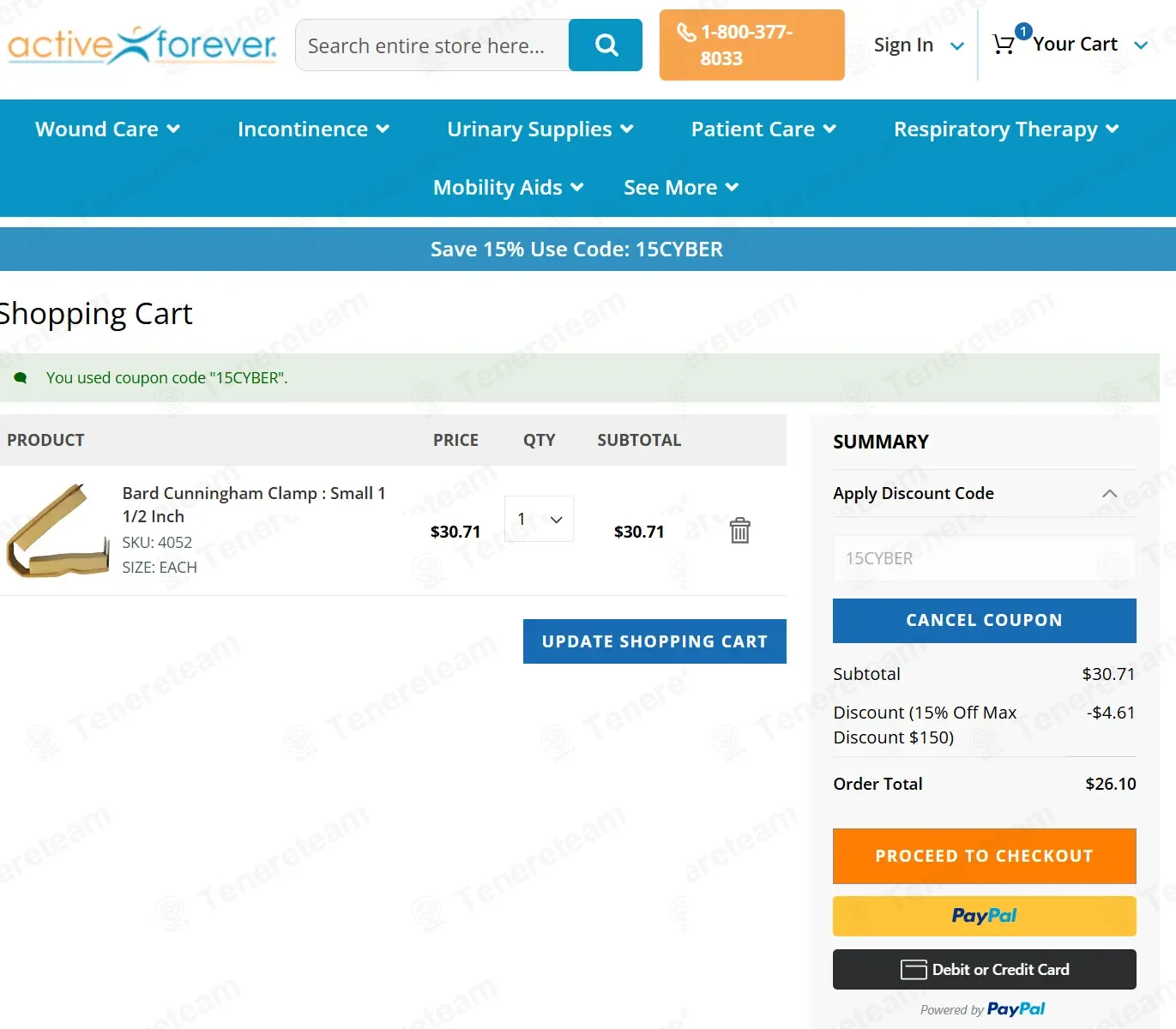Click the discount code input field
The height and width of the screenshot is (1029, 1176).
[x=984, y=558]
